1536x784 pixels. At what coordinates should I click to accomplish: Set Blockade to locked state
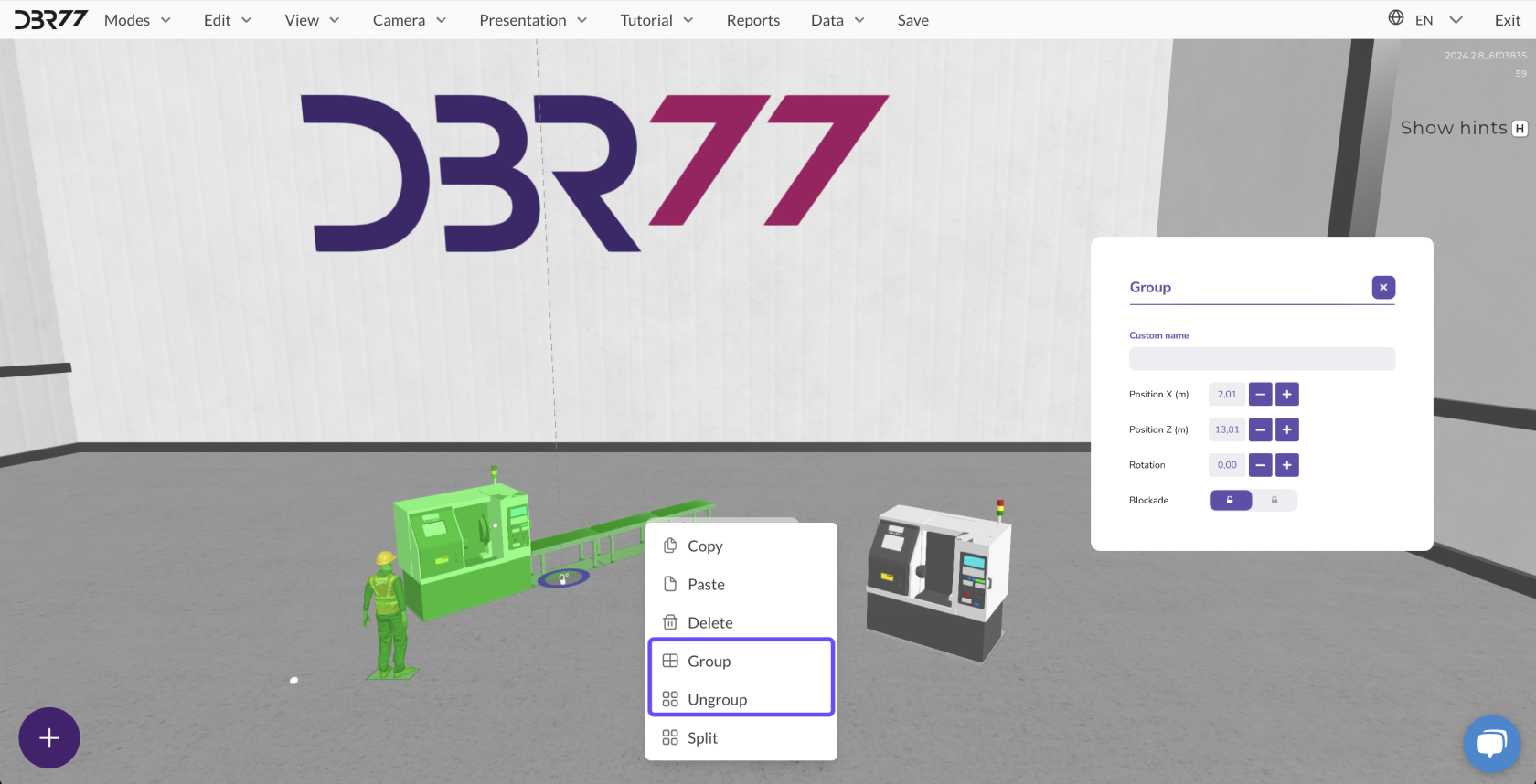pos(1275,500)
